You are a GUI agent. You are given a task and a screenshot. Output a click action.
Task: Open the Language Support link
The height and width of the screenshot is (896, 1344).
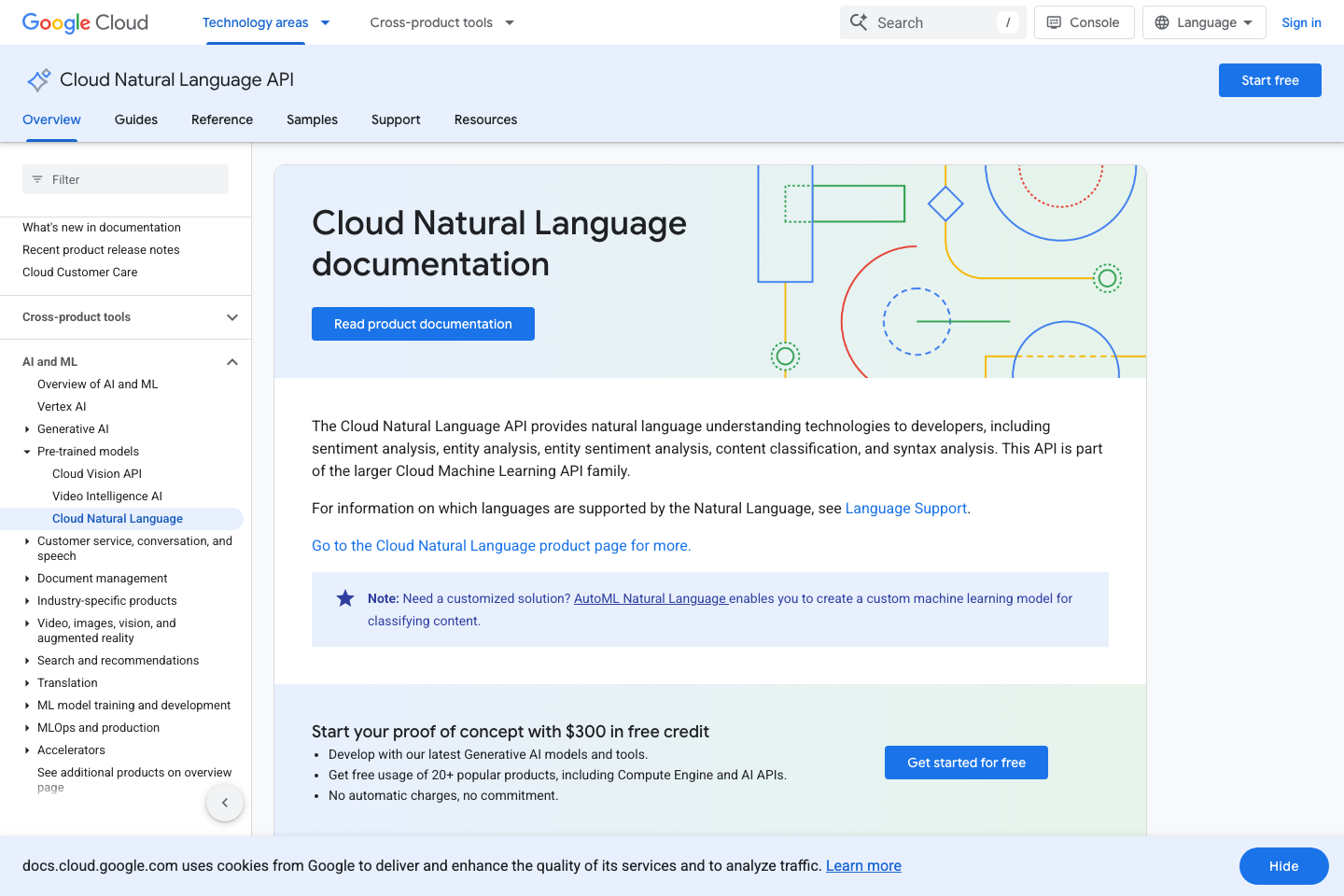click(905, 508)
